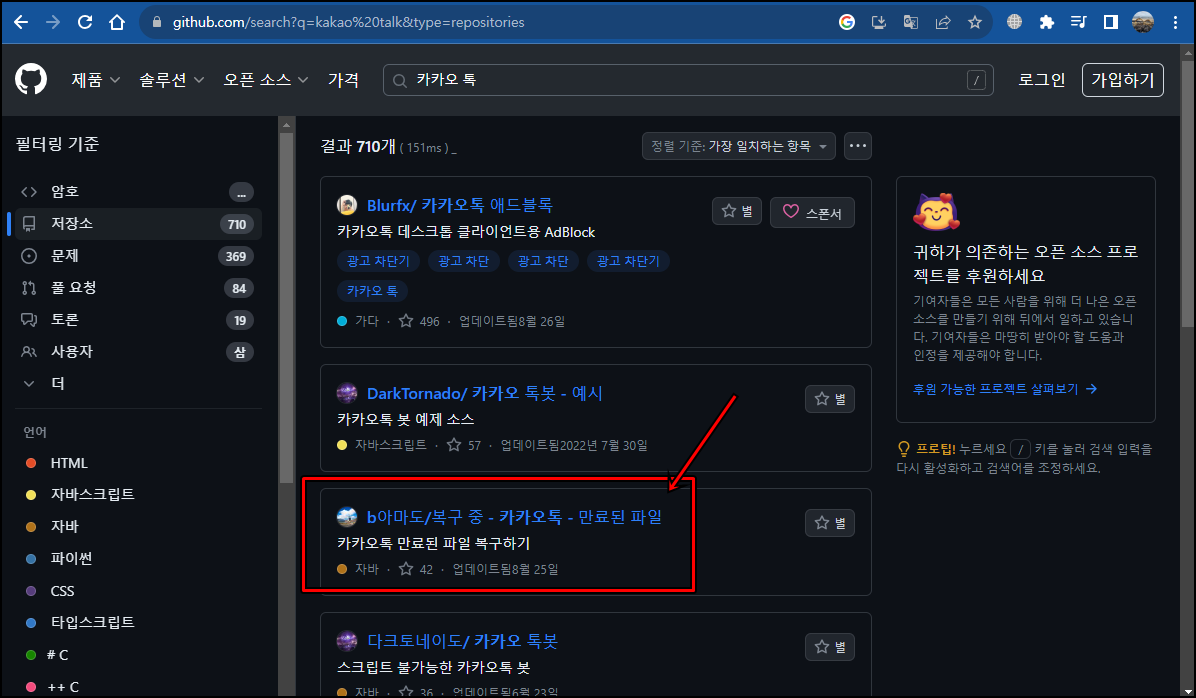Open the 정렬 기준 sort dropdown
The width and height of the screenshot is (1196, 698).
[x=738, y=146]
